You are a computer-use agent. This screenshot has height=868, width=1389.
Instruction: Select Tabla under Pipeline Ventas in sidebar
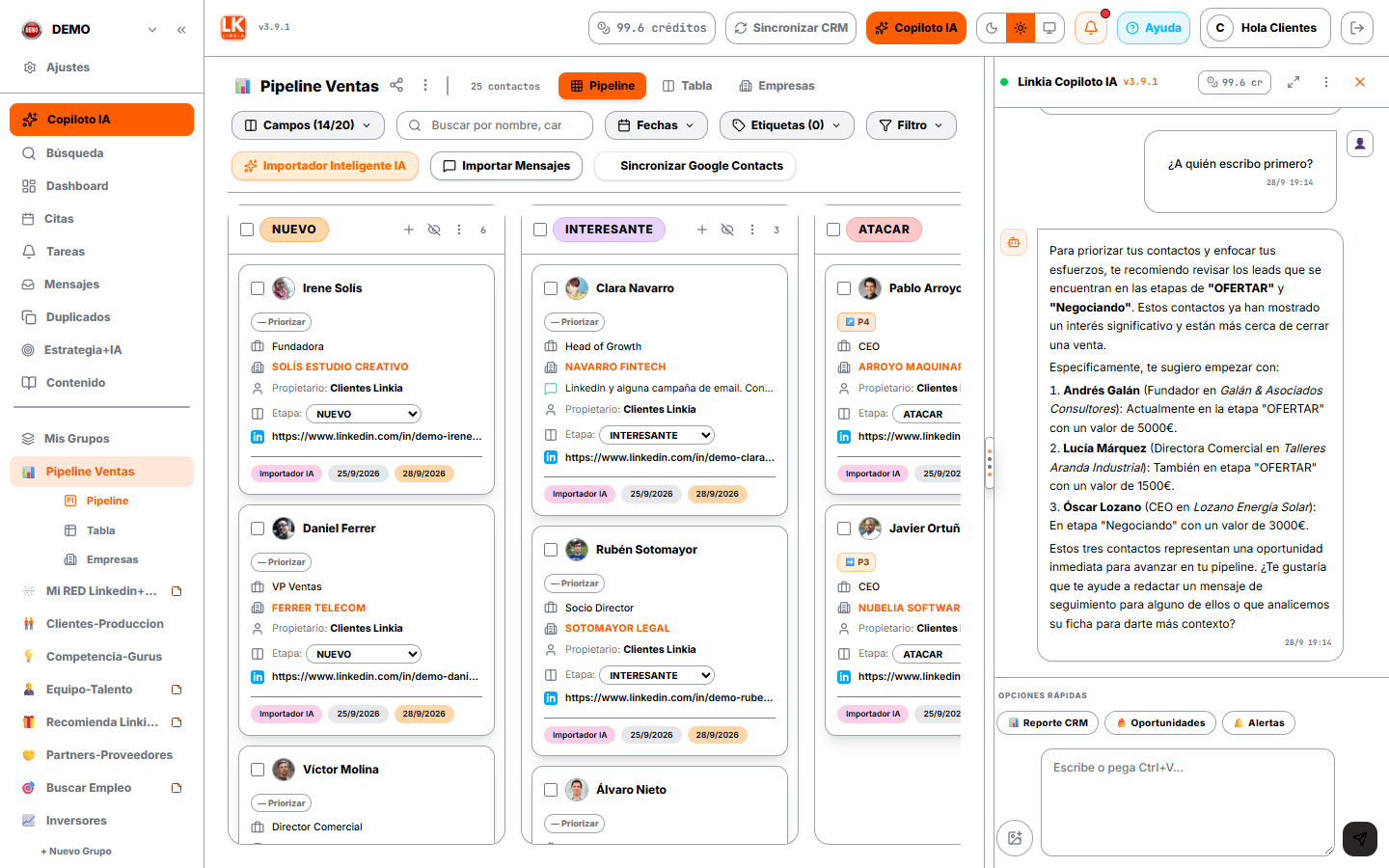click(100, 530)
